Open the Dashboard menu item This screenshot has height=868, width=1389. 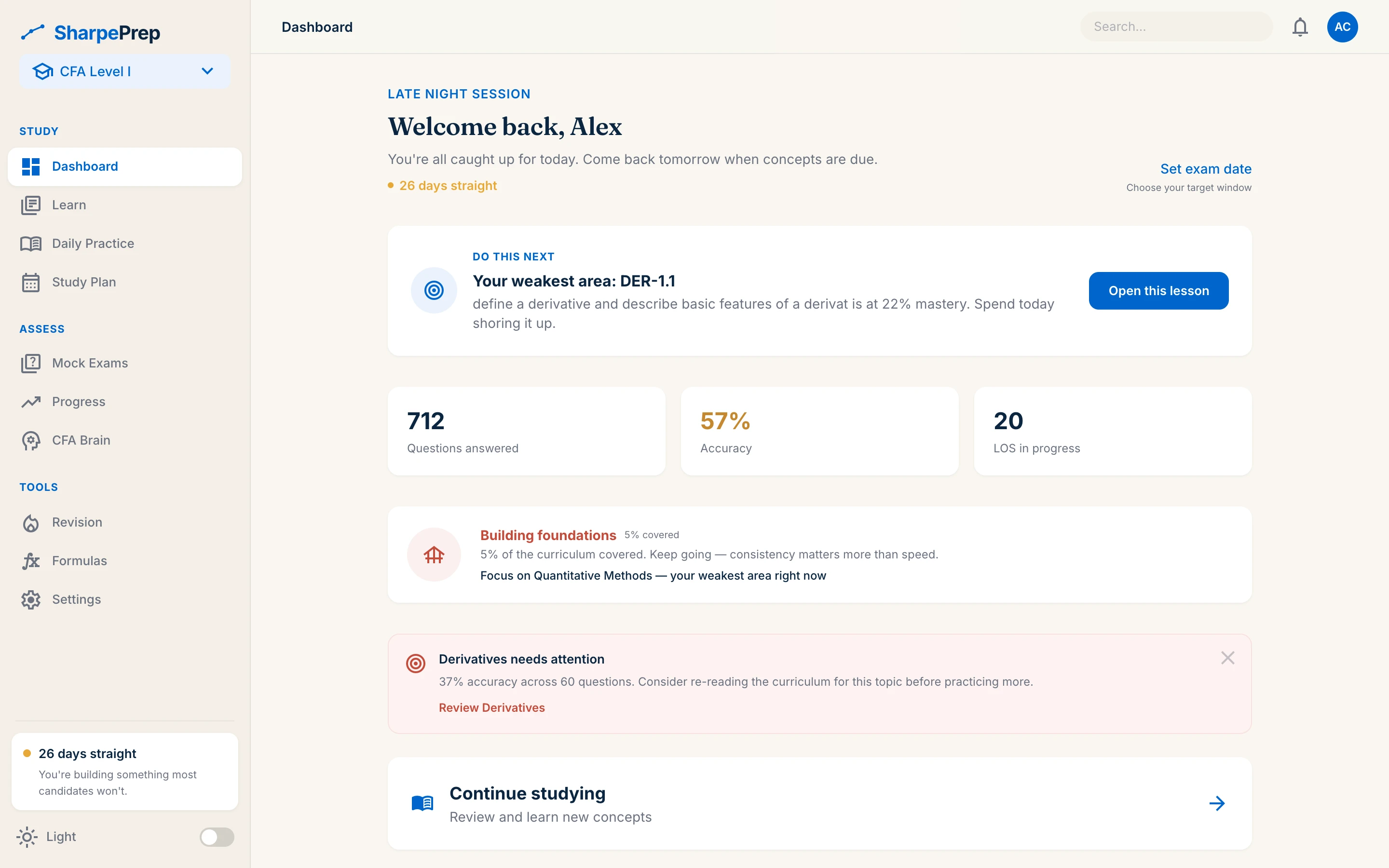pos(124,166)
